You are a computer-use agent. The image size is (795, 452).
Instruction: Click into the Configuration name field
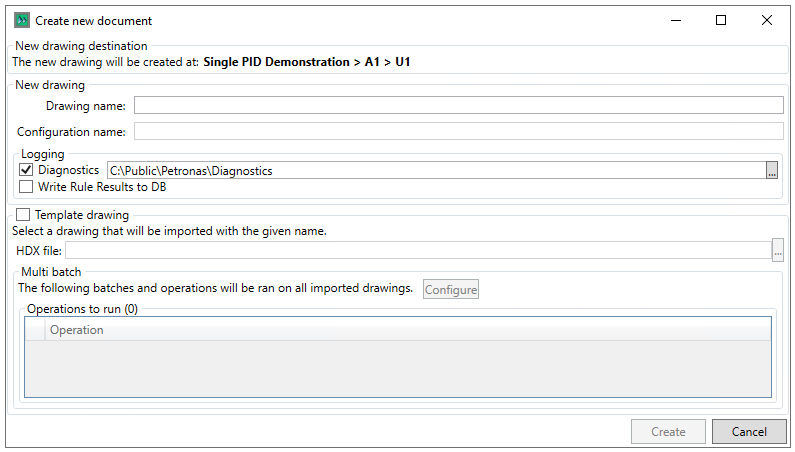pos(458,132)
